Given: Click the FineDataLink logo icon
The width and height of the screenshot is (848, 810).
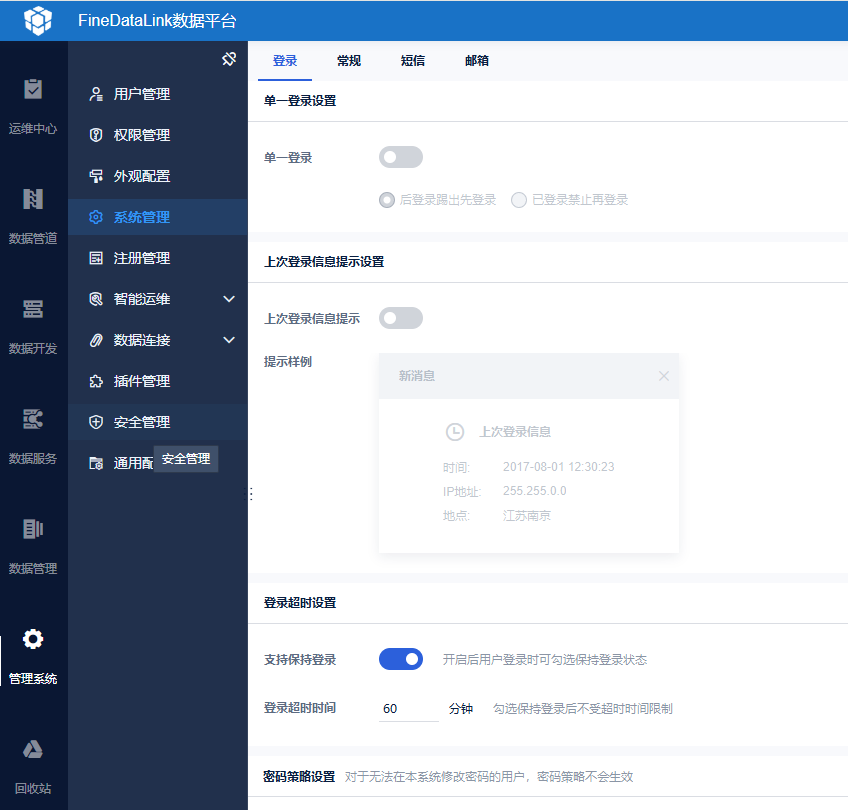Looking at the screenshot, I should pos(37,21).
